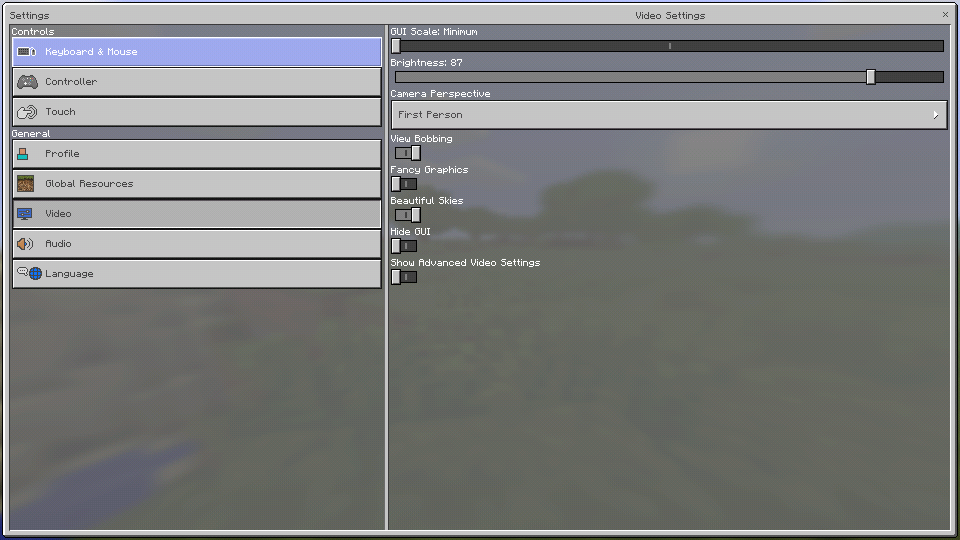Select the Video settings tab

pos(197,214)
